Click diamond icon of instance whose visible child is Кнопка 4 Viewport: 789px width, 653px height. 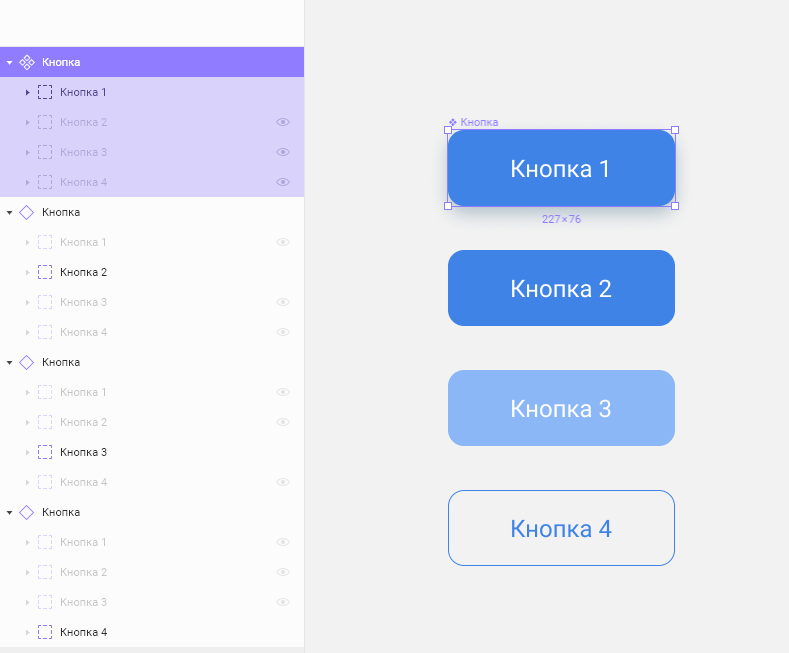click(x=27, y=512)
